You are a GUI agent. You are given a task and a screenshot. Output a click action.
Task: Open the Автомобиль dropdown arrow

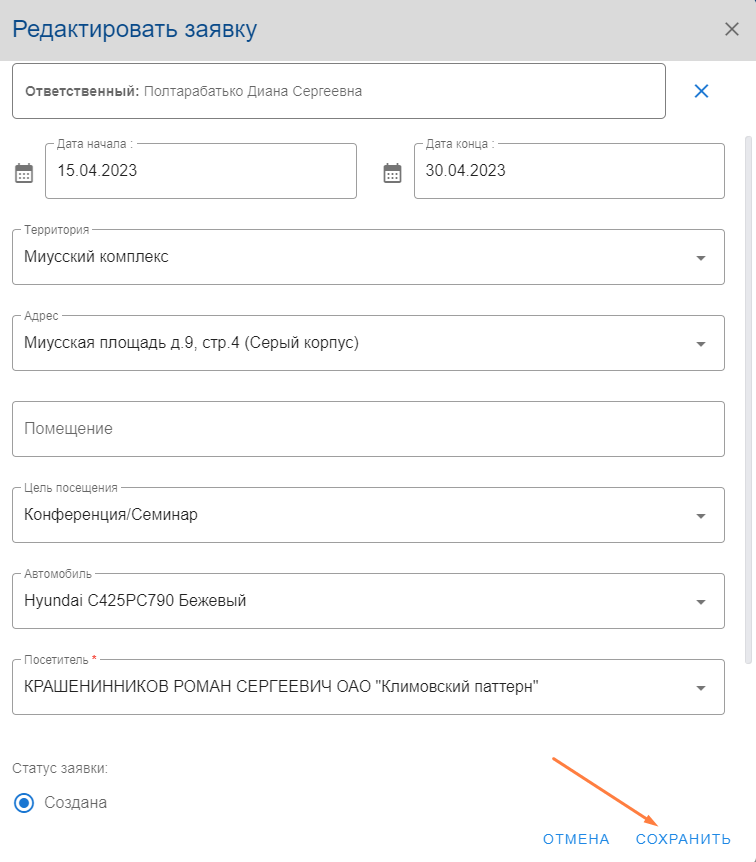pos(701,602)
